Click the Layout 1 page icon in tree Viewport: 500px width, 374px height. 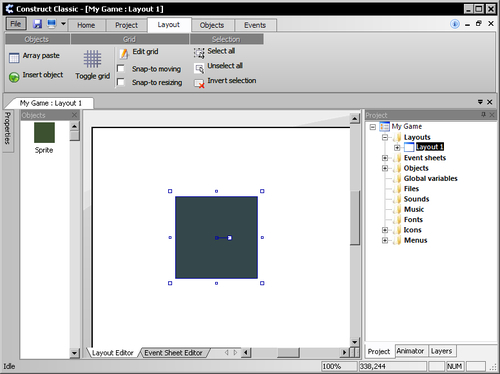coord(409,147)
